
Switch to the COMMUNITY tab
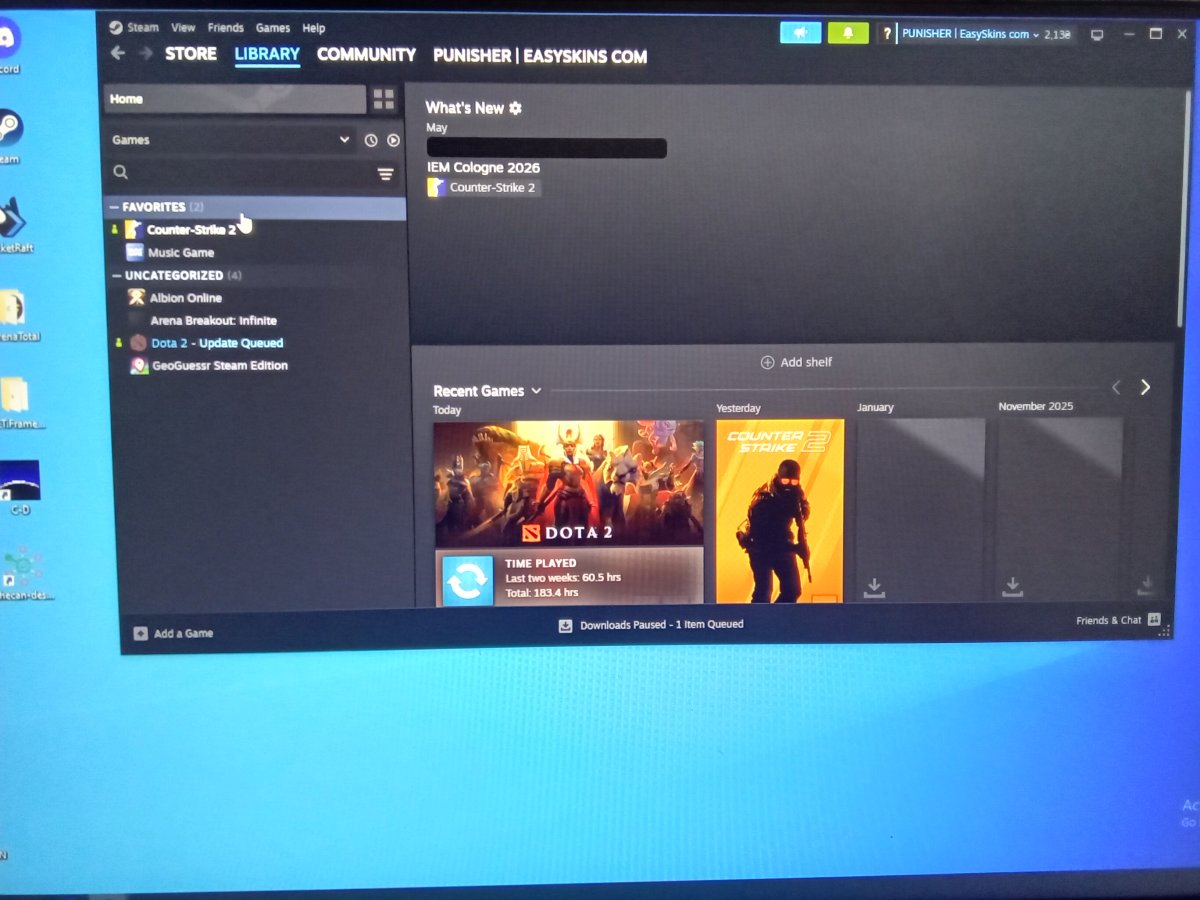pos(366,55)
